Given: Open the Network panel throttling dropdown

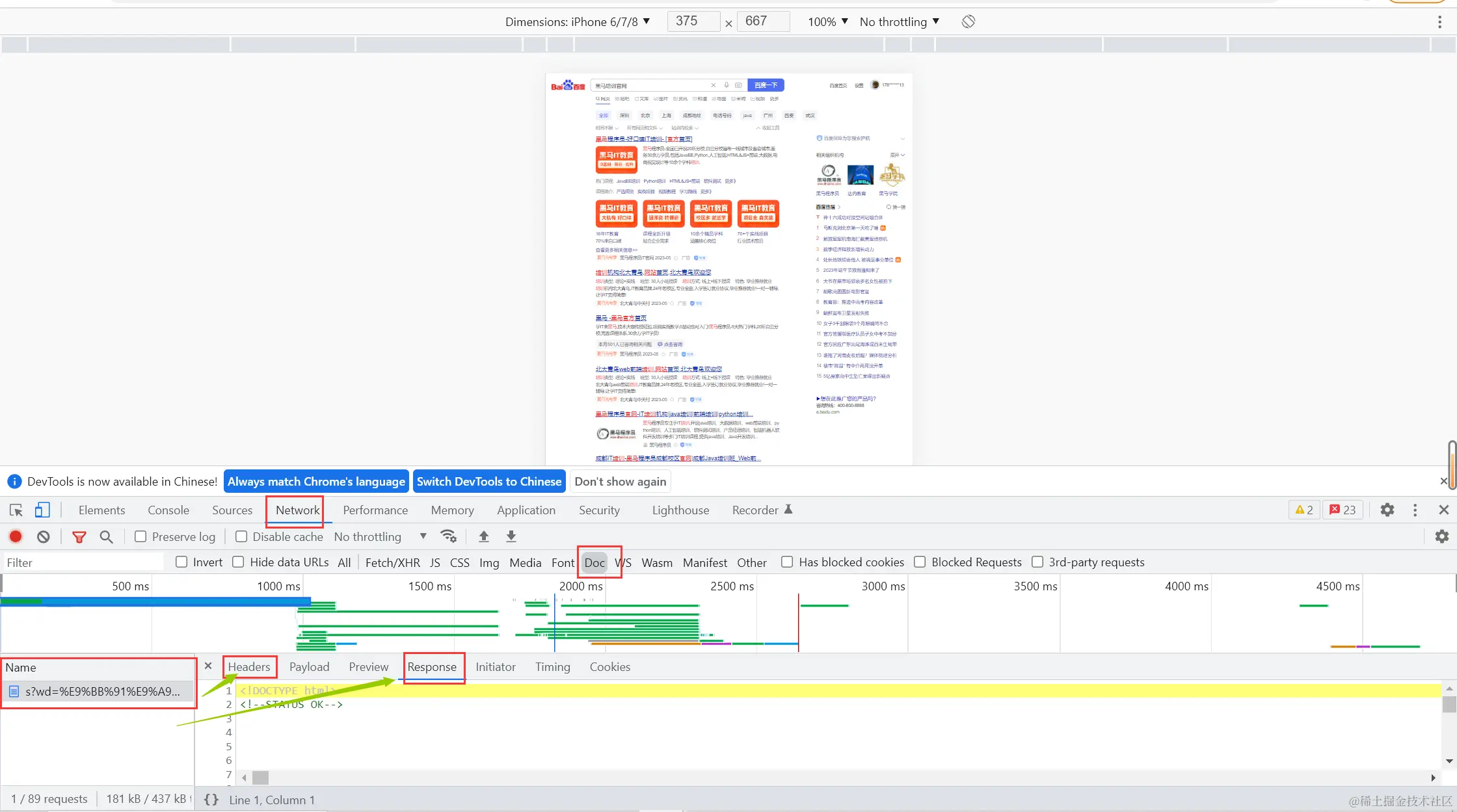Looking at the screenshot, I should pyautogui.click(x=381, y=536).
